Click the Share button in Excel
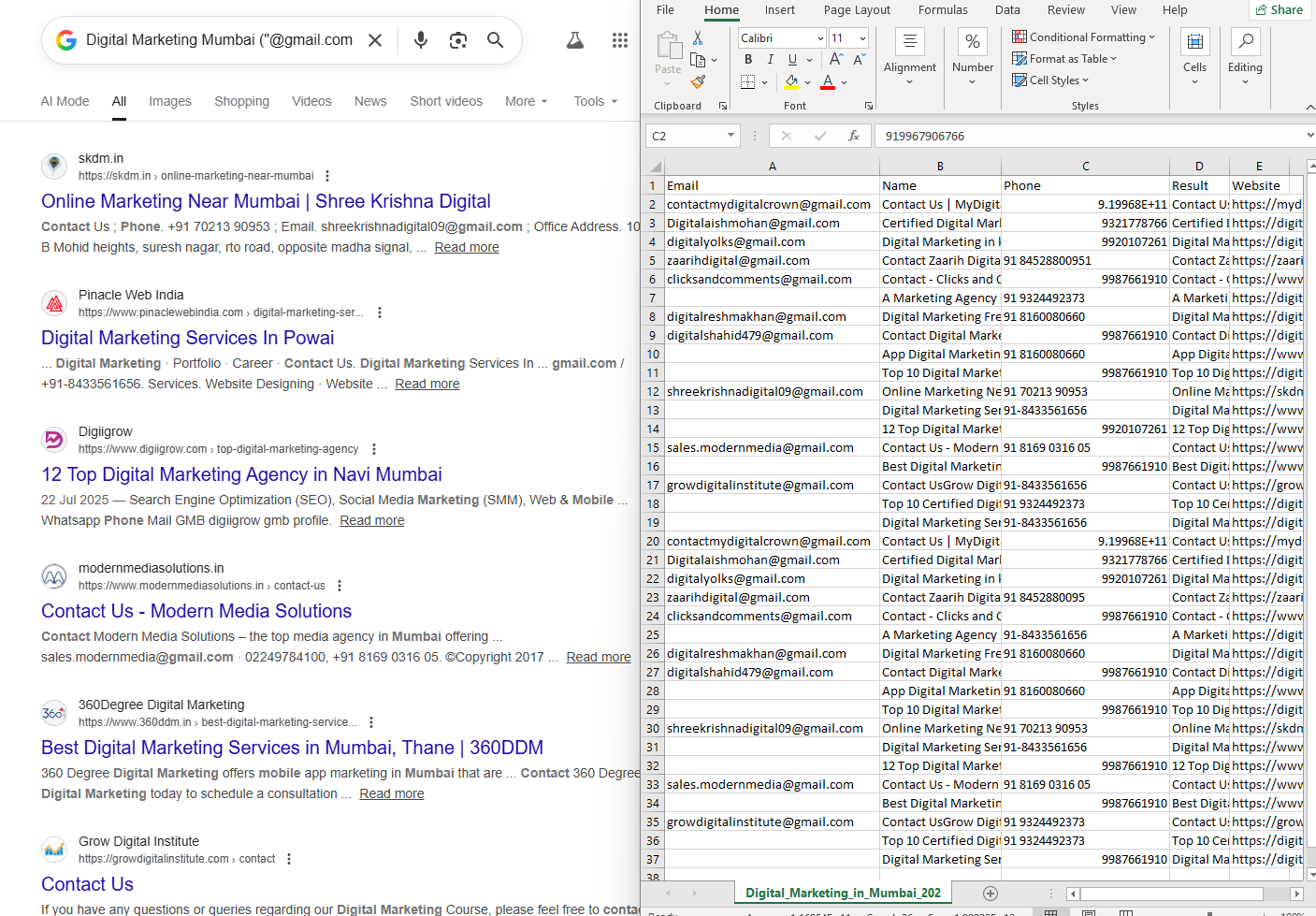The width and height of the screenshot is (1316, 916). [1279, 10]
